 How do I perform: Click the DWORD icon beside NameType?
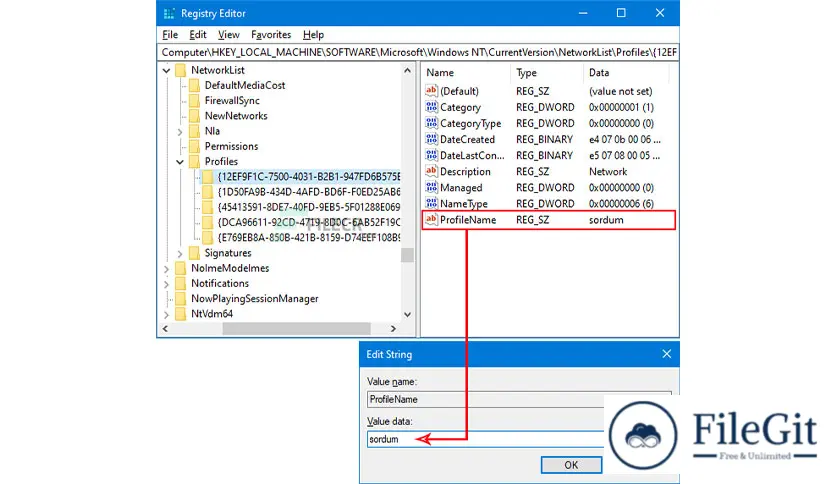[431, 203]
